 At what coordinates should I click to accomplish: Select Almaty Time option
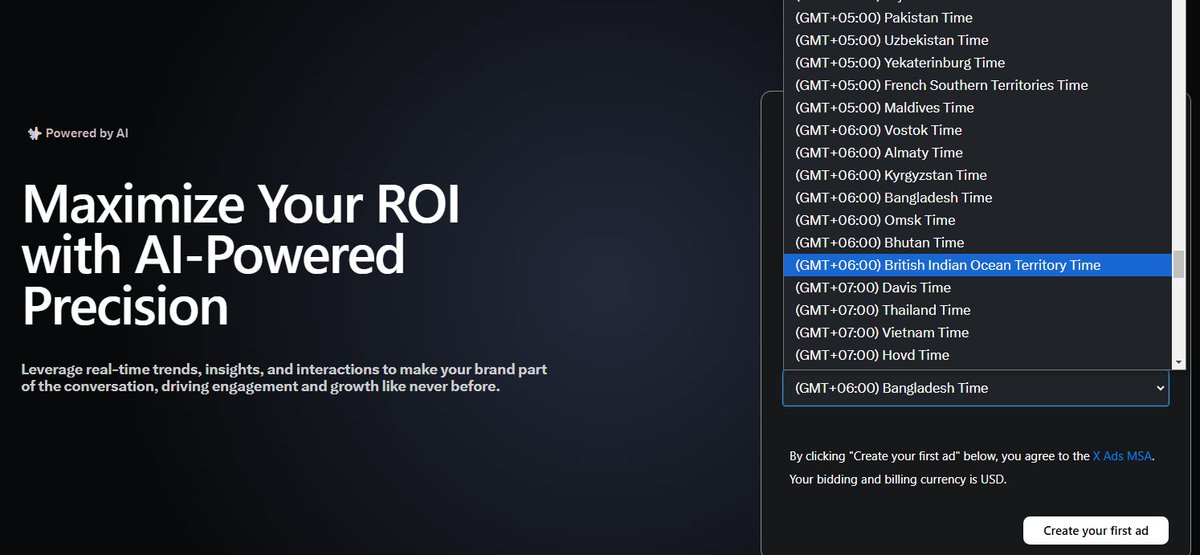coord(977,153)
